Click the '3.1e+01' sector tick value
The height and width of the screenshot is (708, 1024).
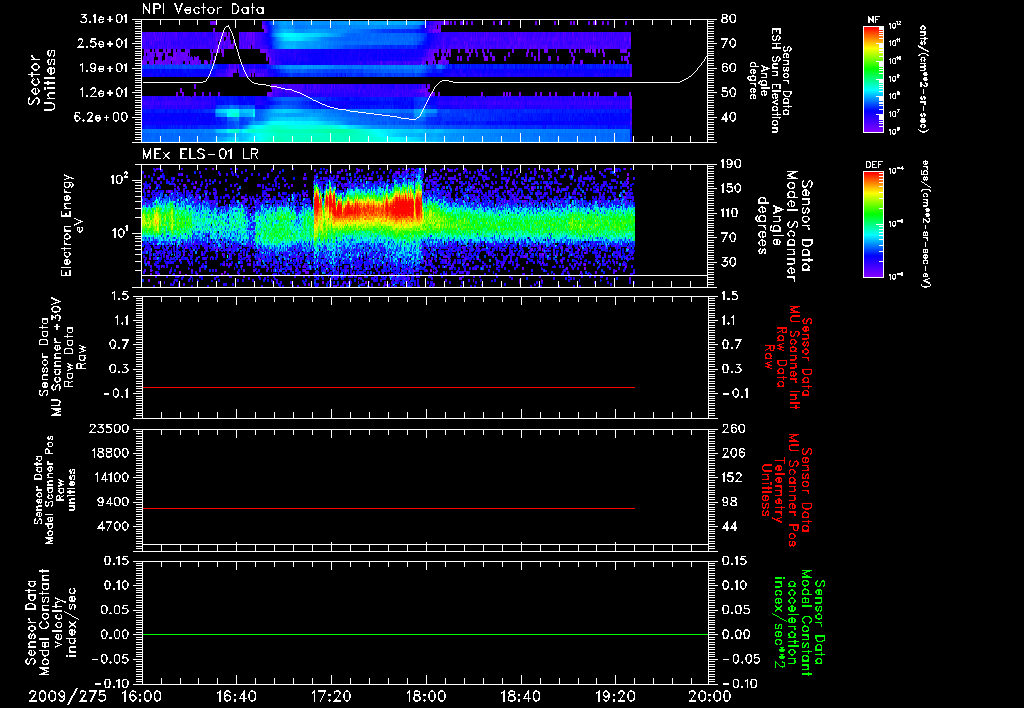pyautogui.click(x=103, y=19)
